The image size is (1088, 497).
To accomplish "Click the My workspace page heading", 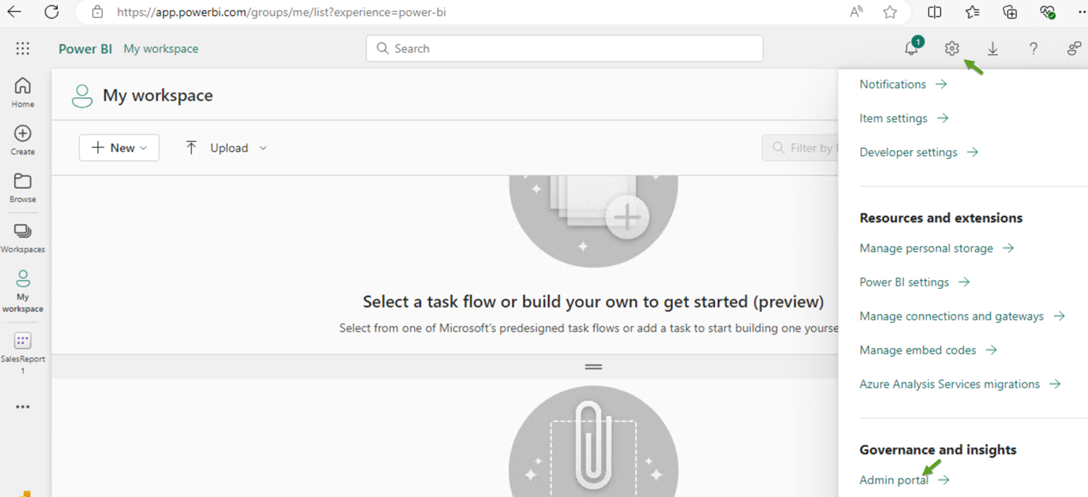I will click(x=158, y=95).
